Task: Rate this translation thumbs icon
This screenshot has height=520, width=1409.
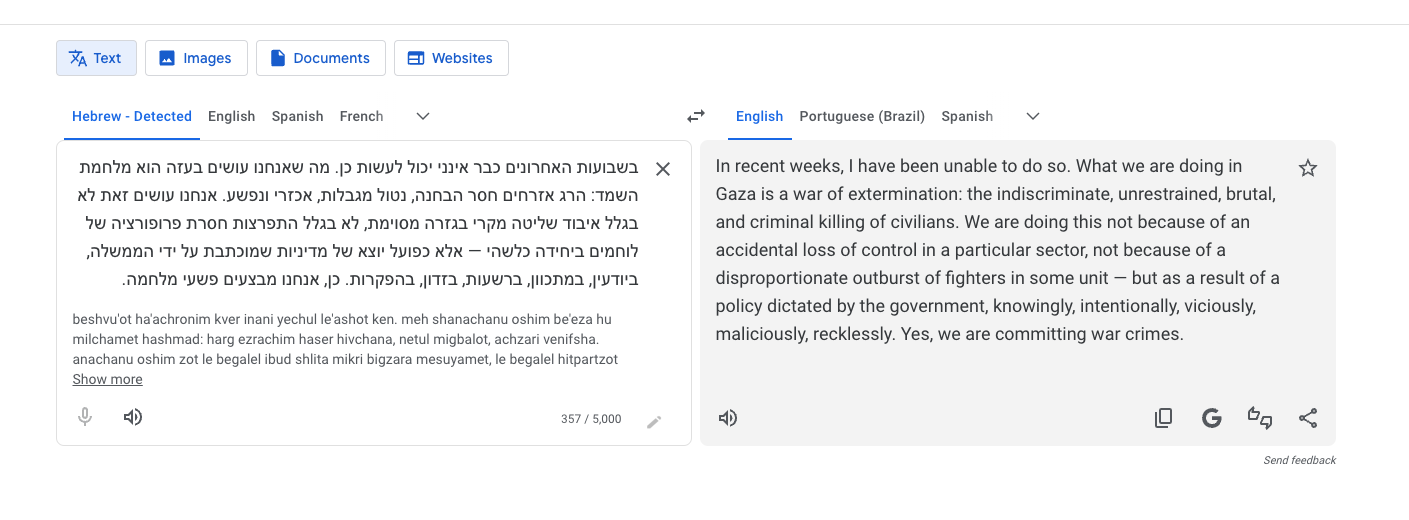Action: [1260, 418]
